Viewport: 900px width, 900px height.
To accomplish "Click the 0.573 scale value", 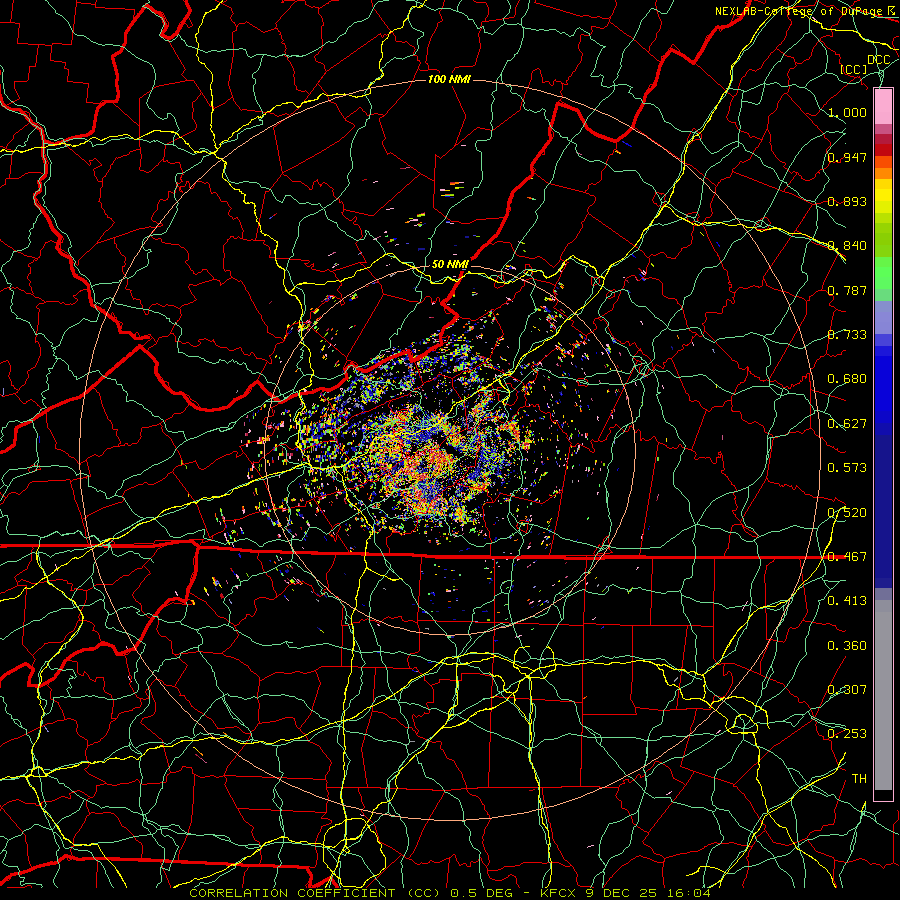I will (x=847, y=468).
